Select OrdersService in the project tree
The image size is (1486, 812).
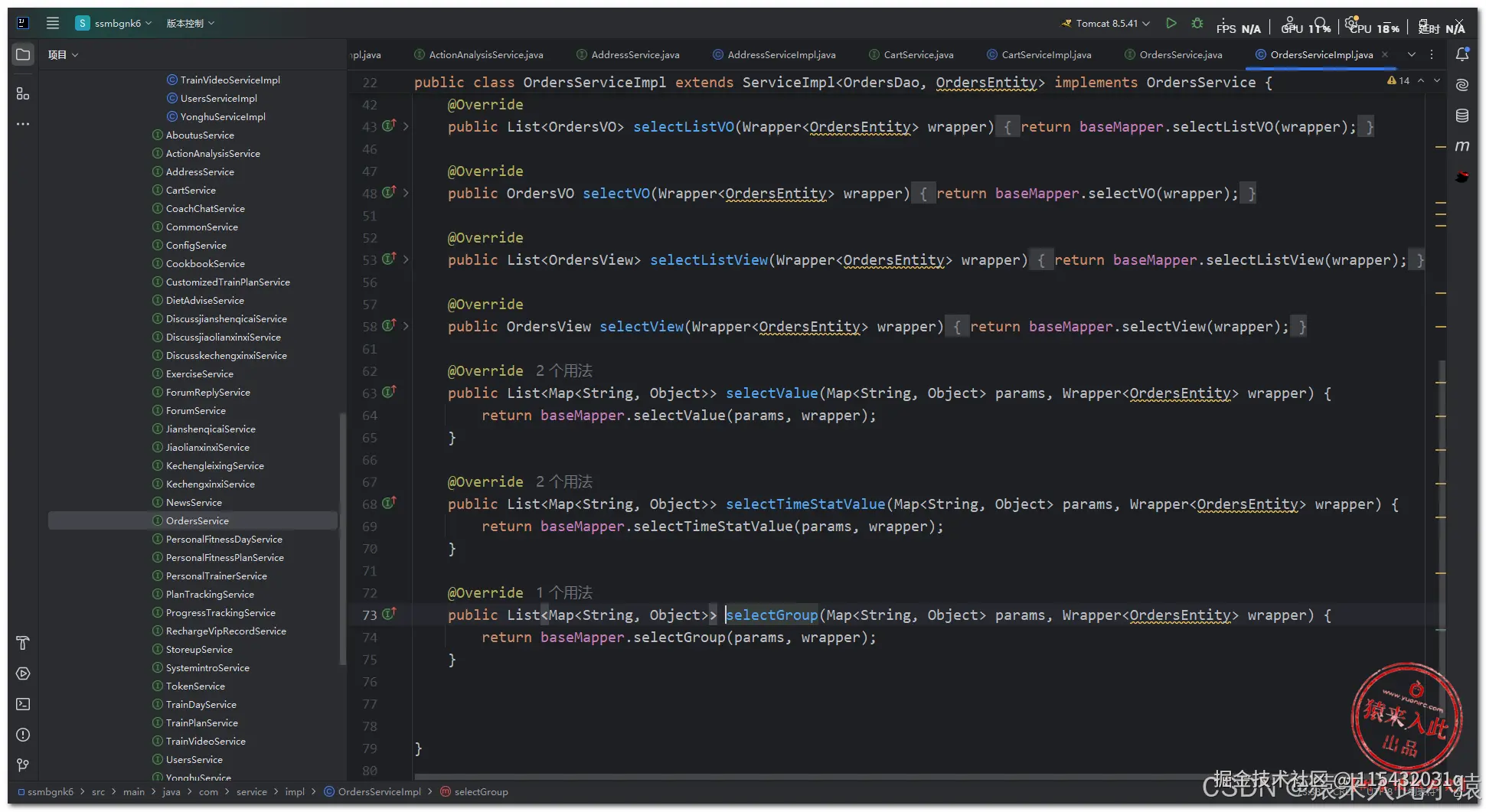pos(193,520)
